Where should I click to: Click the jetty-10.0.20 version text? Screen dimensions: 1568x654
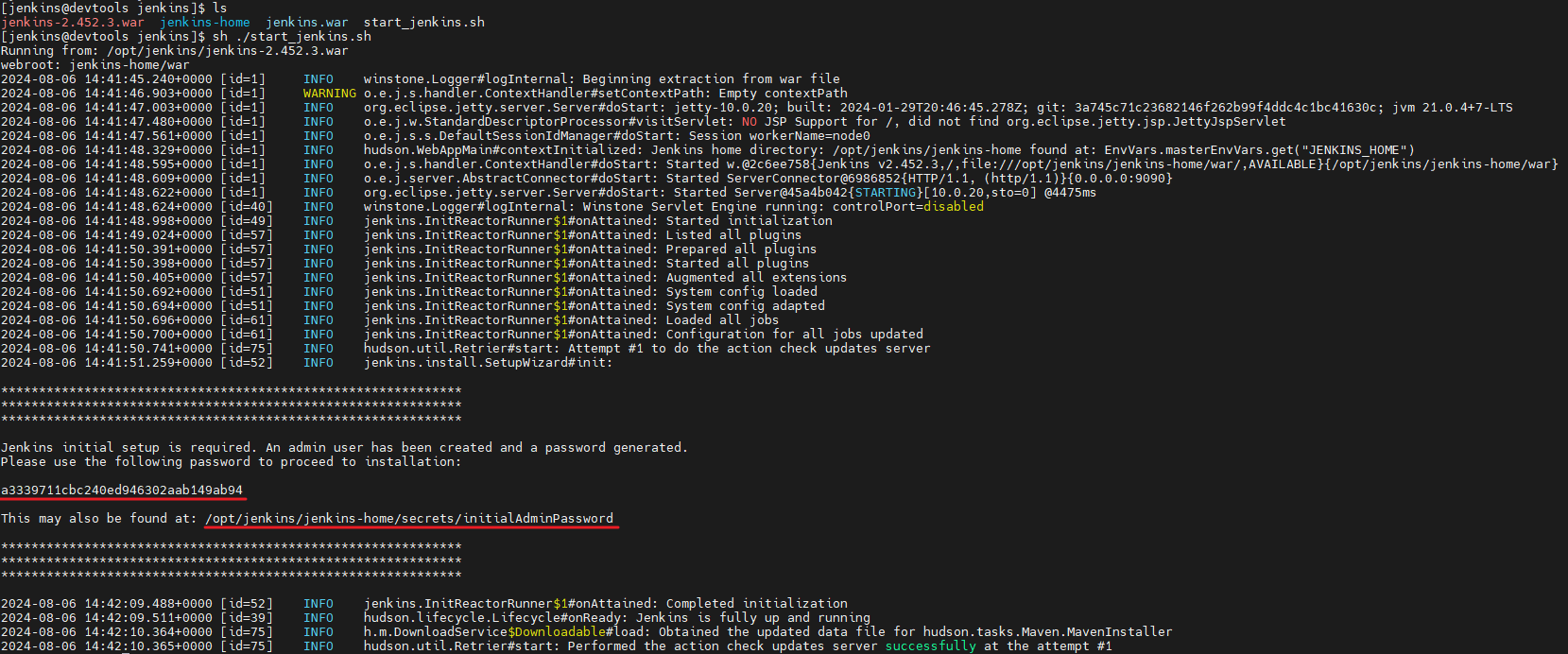tap(723, 107)
